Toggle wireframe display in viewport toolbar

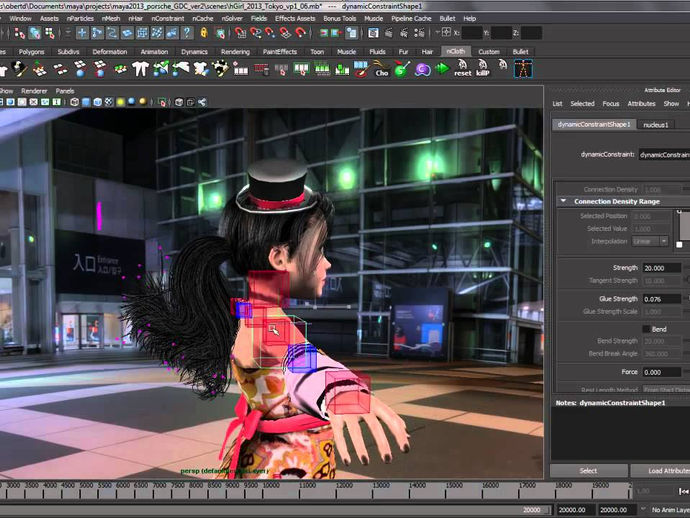tap(74, 102)
